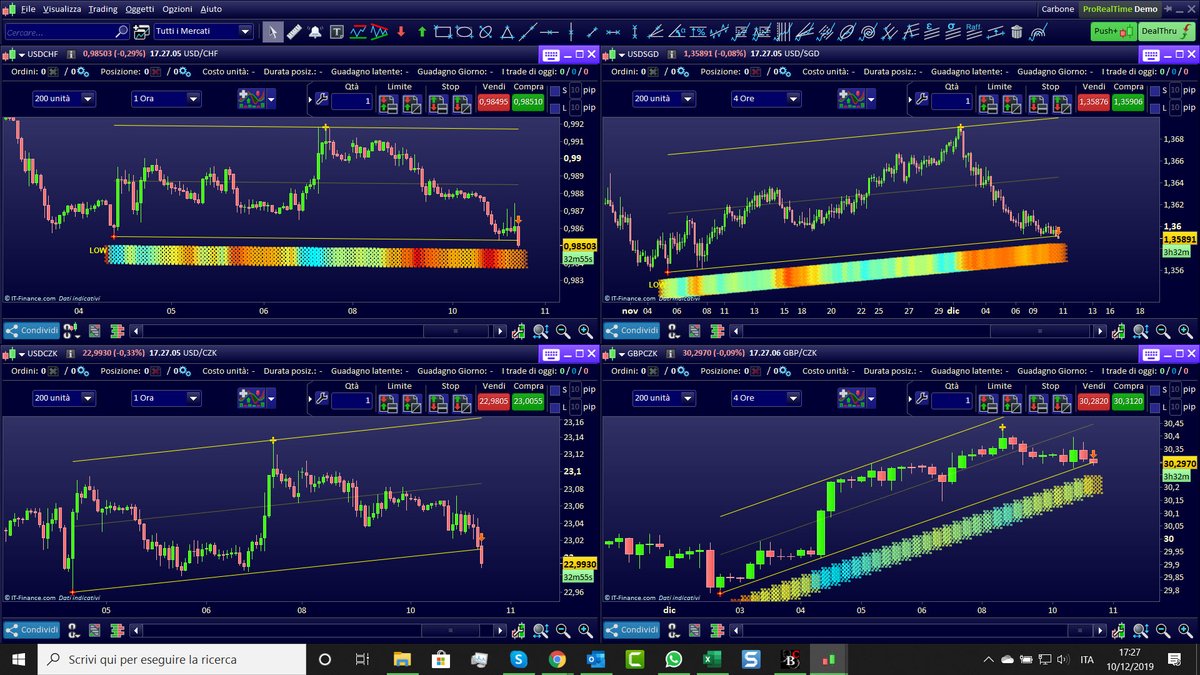Select the red down arrow drawing tool
Viewport: 1200px width, 675px height.
click(x=401, y=32)
